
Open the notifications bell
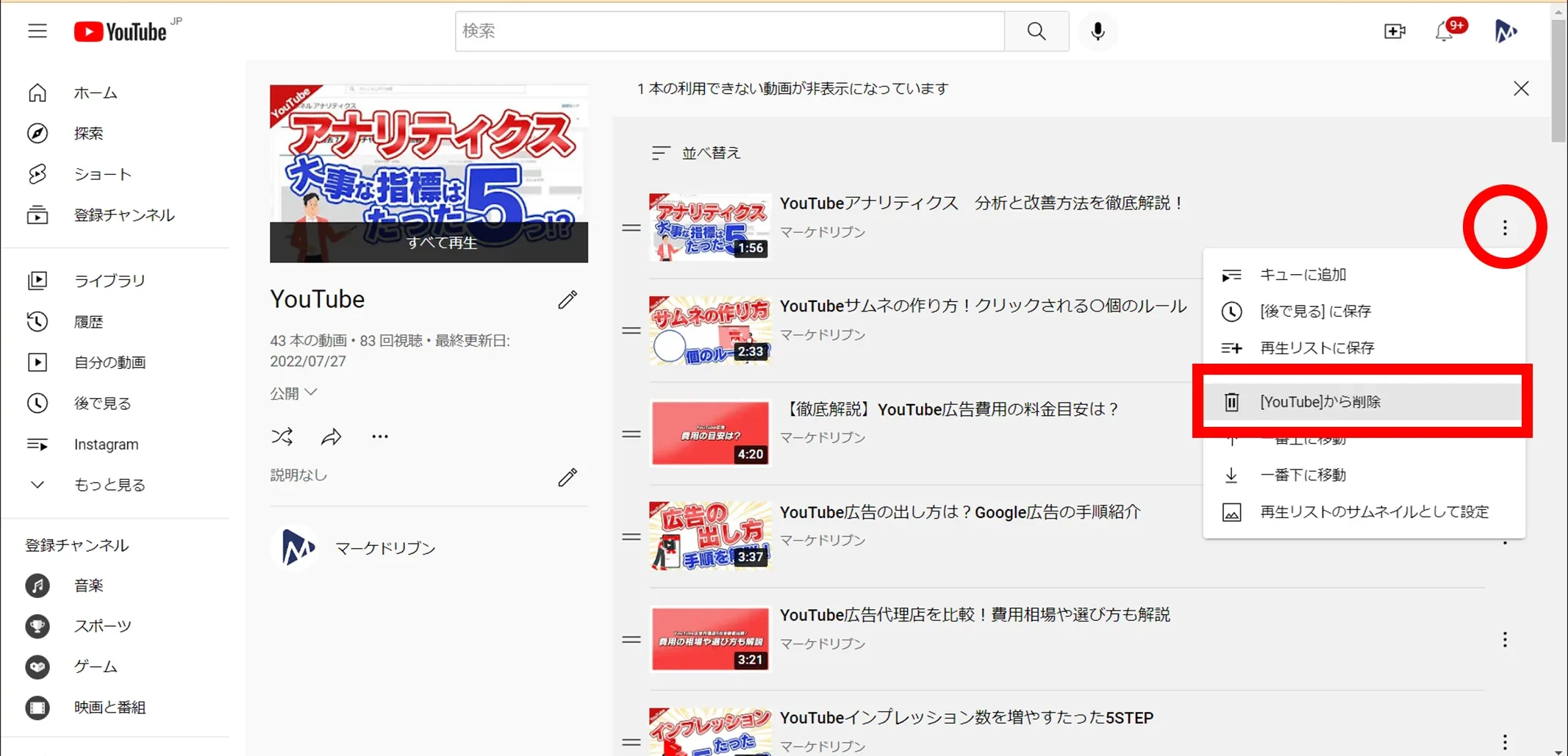pos(1445,31)
